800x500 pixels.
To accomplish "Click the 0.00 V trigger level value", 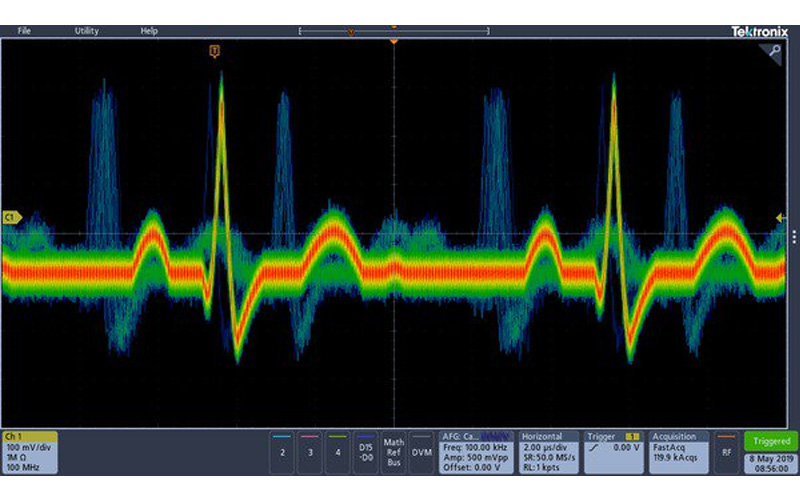I will pyautogui.click(x=626, y=447).
